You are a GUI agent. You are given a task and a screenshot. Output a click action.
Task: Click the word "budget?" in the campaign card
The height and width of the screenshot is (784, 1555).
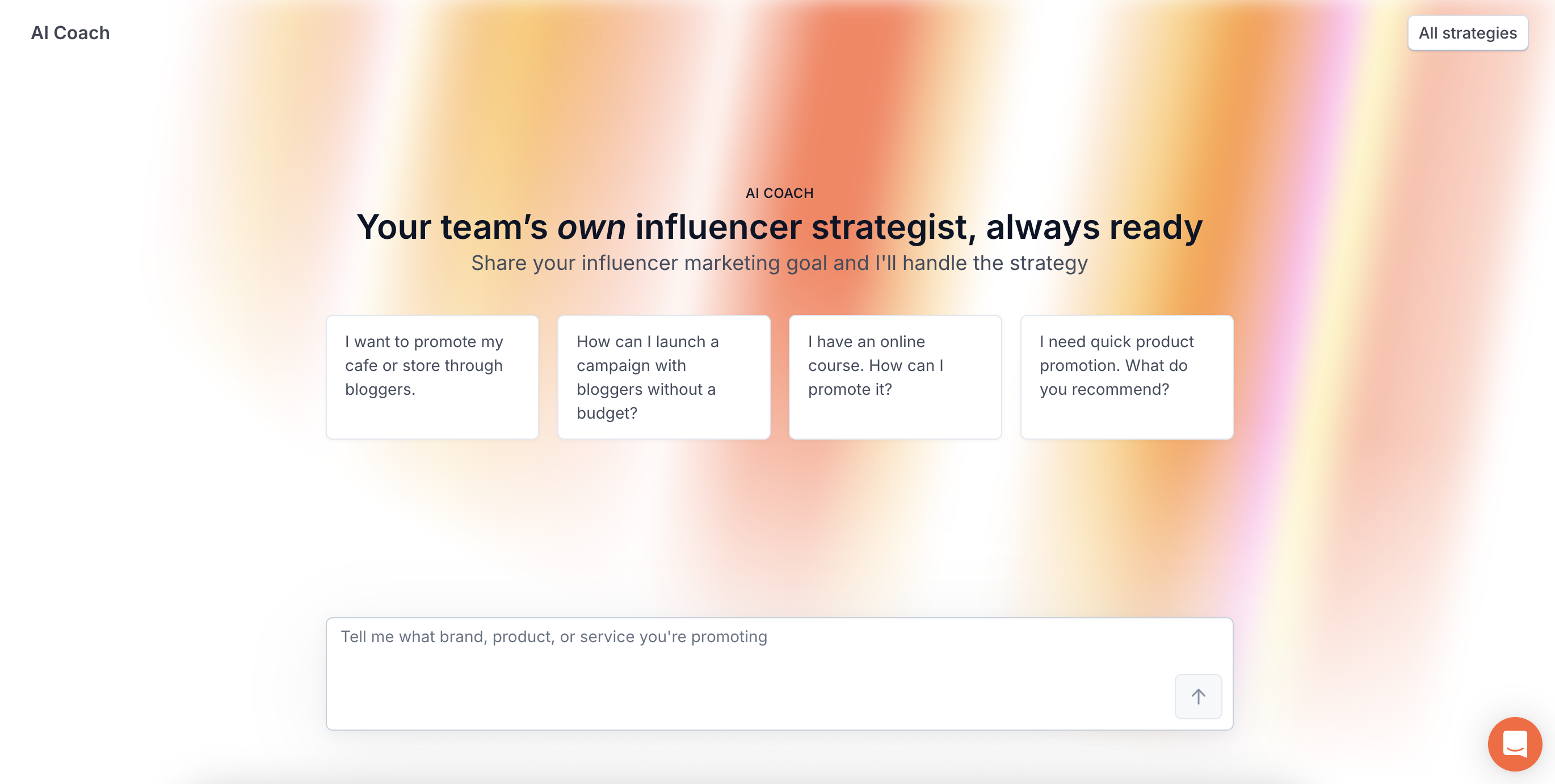[606, 414]
